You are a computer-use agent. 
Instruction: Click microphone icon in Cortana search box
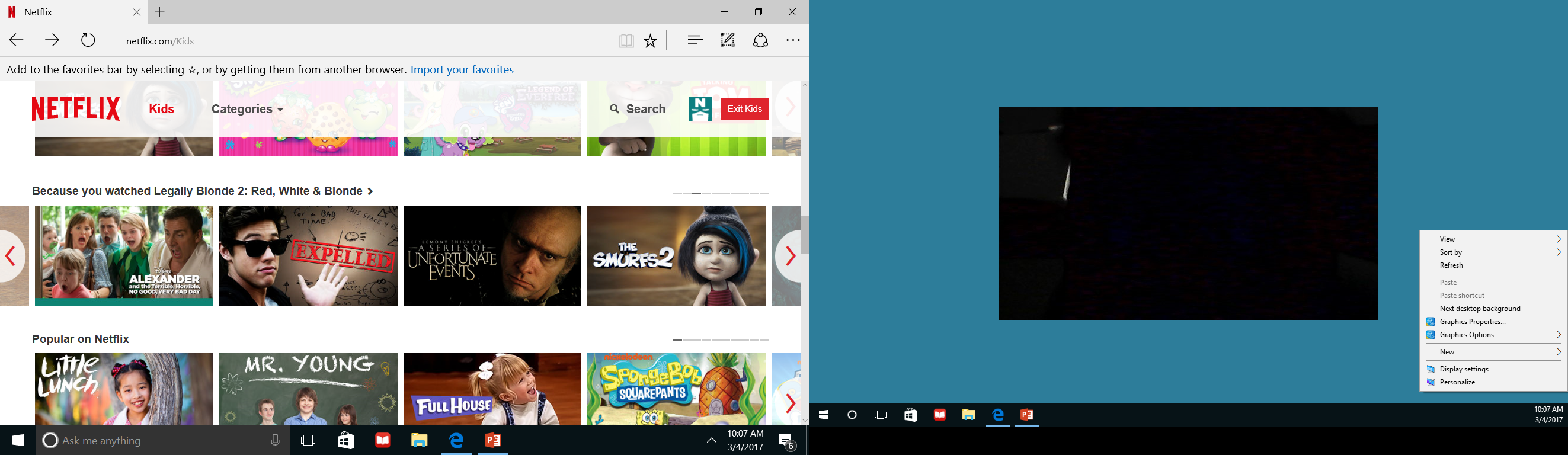[x=275, y=440]
